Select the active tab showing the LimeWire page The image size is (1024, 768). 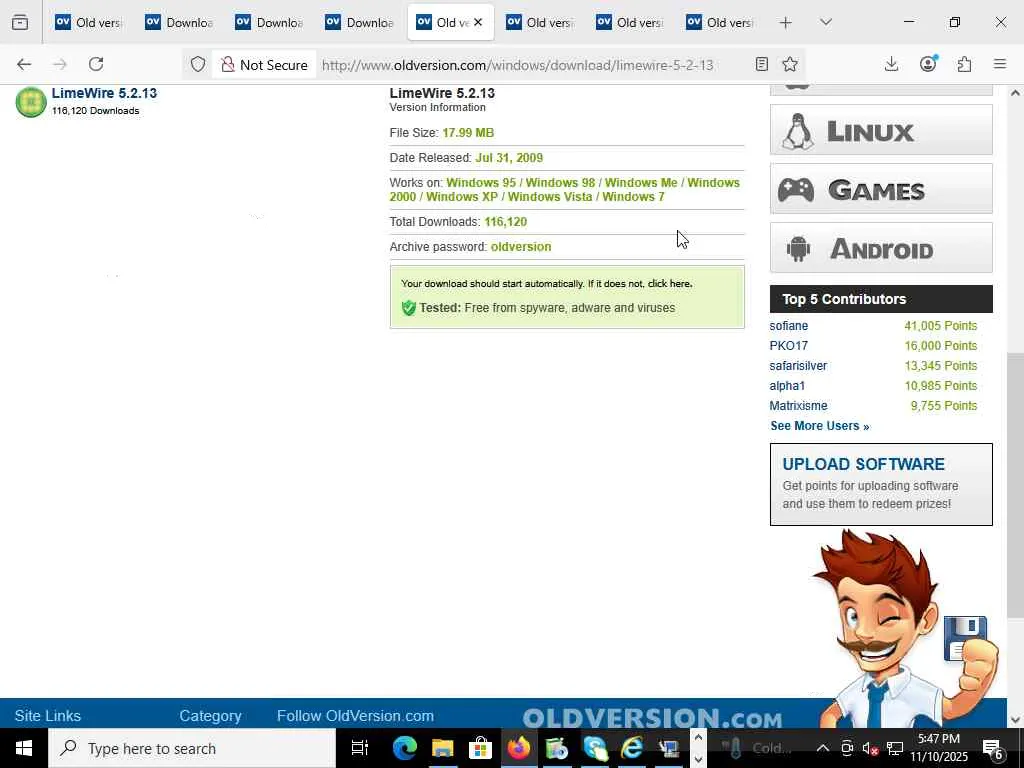click(x=451, y=22)
